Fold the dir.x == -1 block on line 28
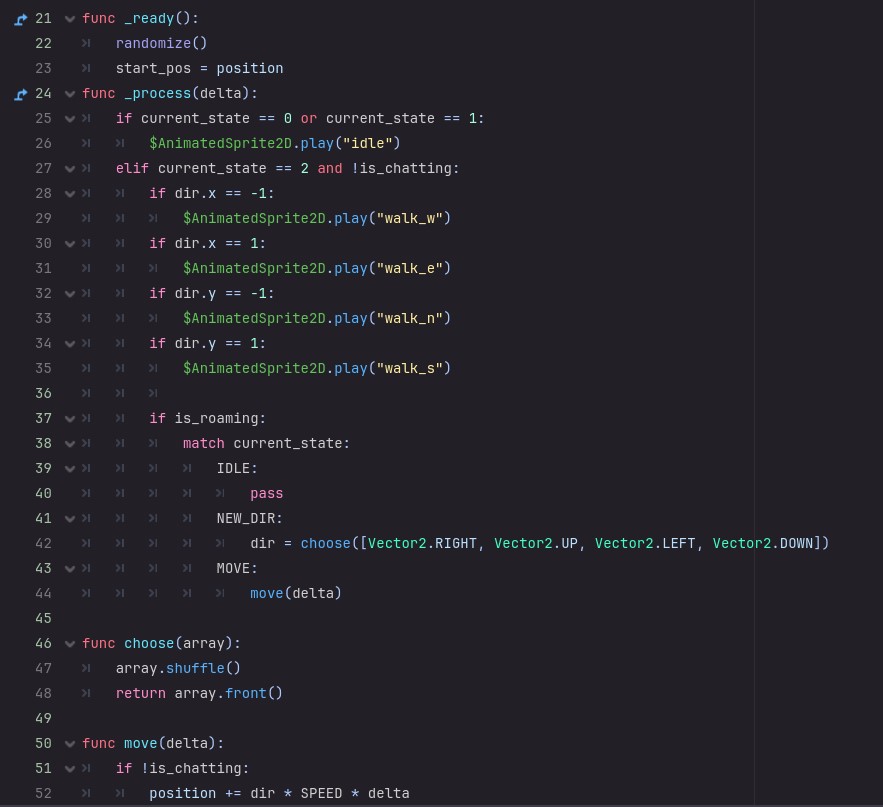 tap(70, 194)
